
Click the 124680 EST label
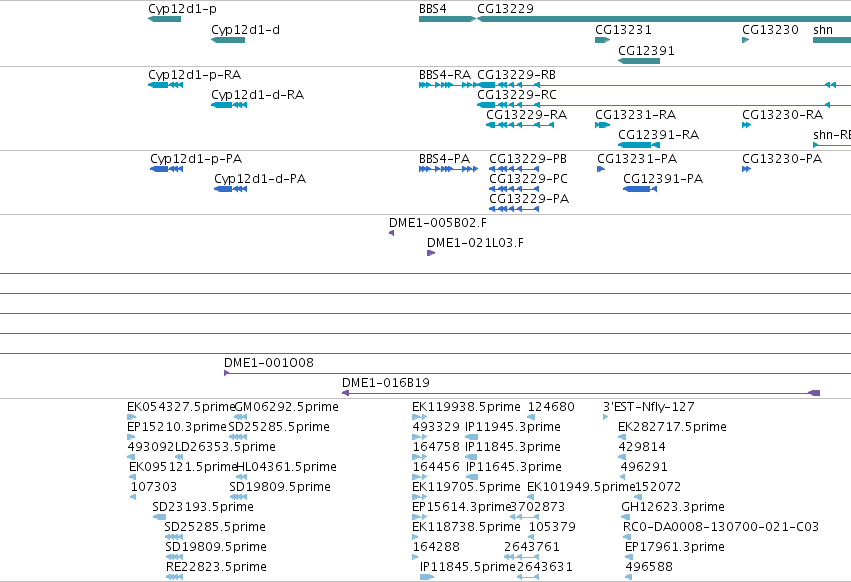click(x=551, y=407)
